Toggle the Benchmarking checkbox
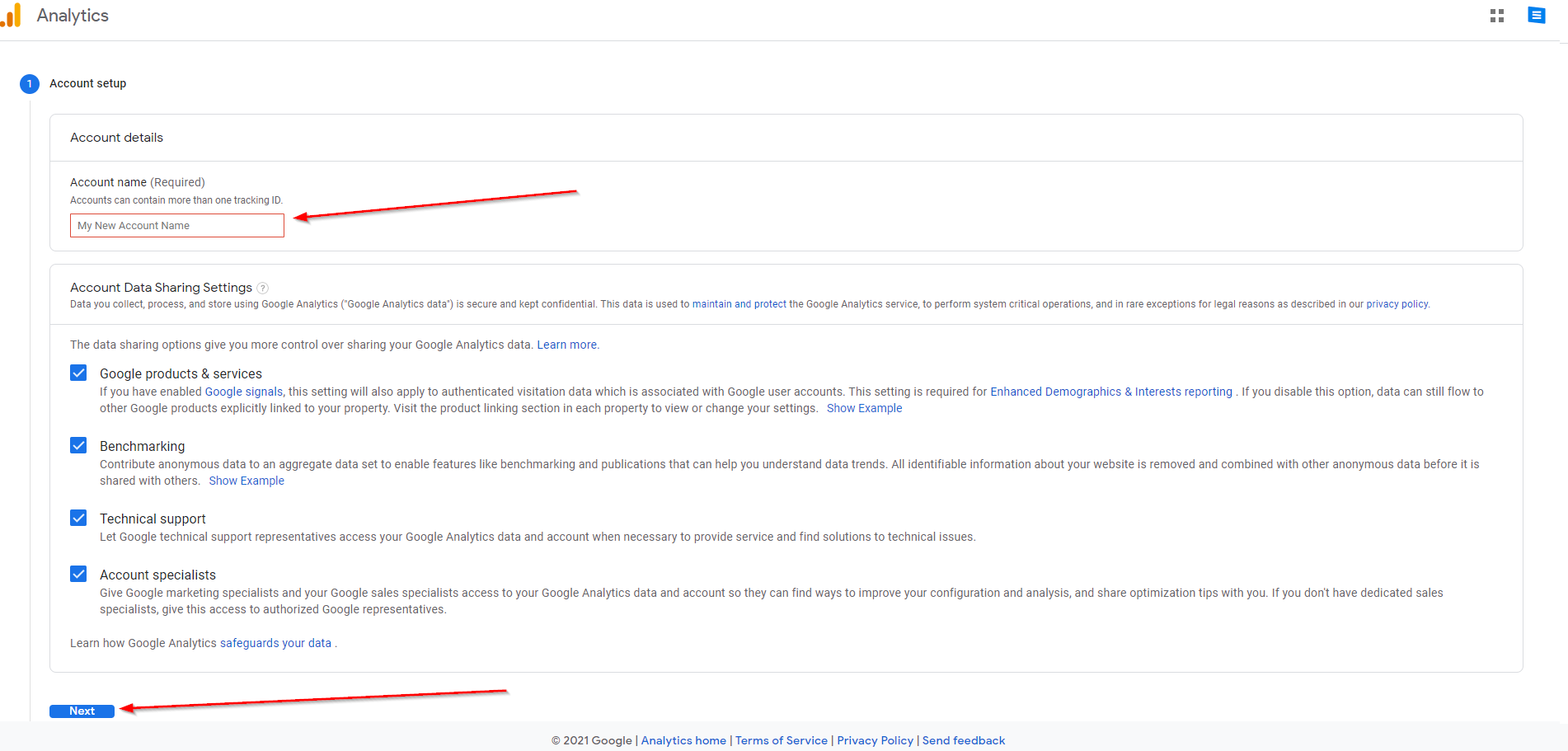The width and height of the screenshot is (1568, 751). pyautogui.click(x=78, y=446)
